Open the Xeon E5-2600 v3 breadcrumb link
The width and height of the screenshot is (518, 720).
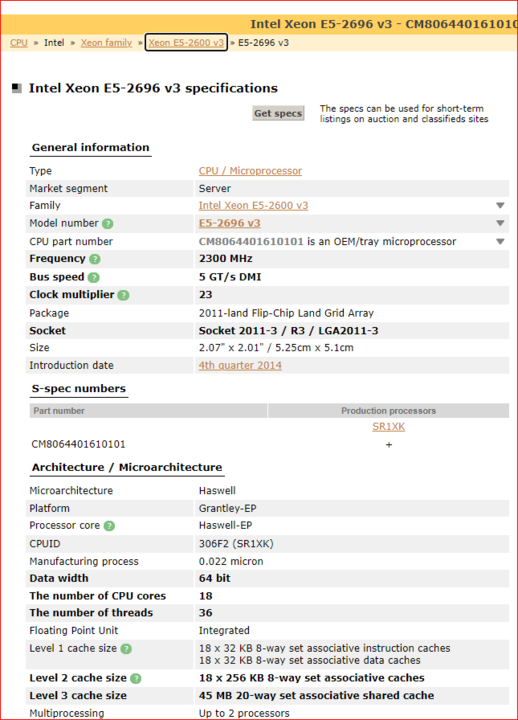(x=186, y=43)
